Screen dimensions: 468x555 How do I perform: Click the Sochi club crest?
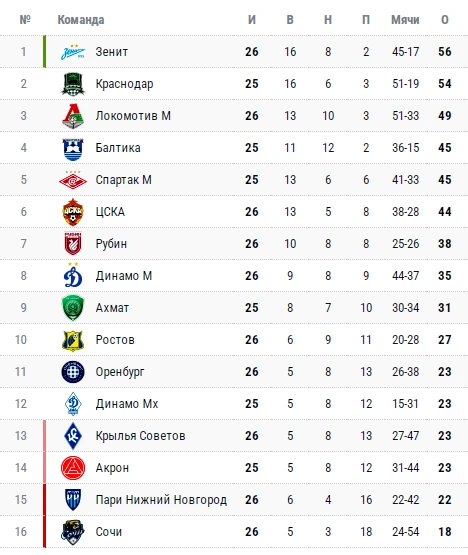(73, 532)
